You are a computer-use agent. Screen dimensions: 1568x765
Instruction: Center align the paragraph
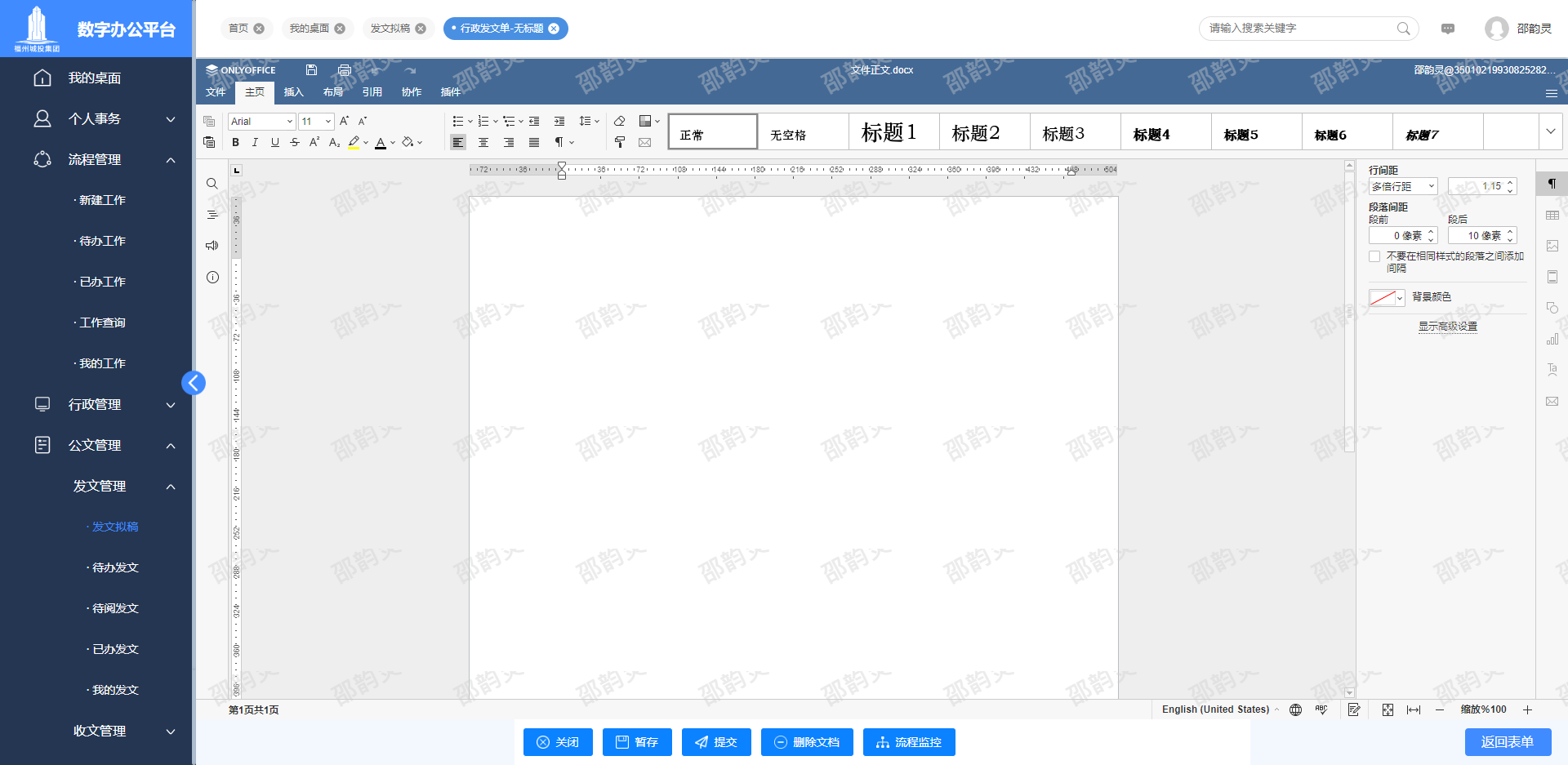pos(483,142)
